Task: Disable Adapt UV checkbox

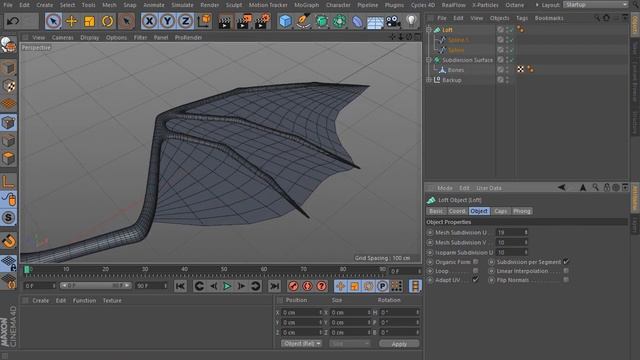Action: tap(476, 280)
